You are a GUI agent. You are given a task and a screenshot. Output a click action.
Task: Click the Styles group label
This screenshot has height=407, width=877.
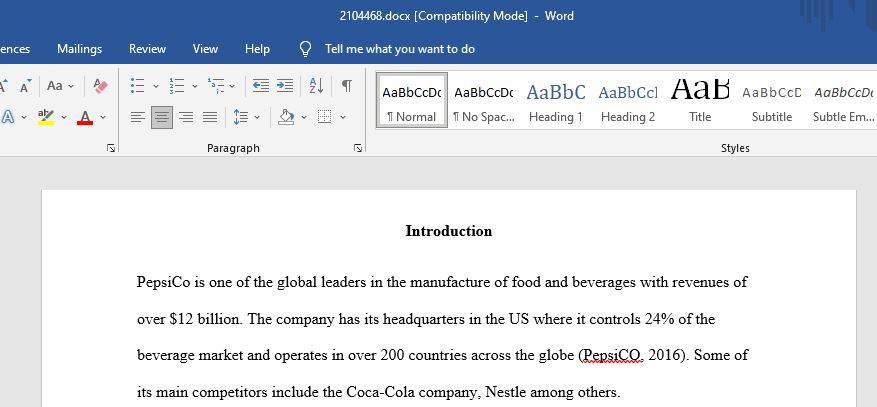[735, 148]
